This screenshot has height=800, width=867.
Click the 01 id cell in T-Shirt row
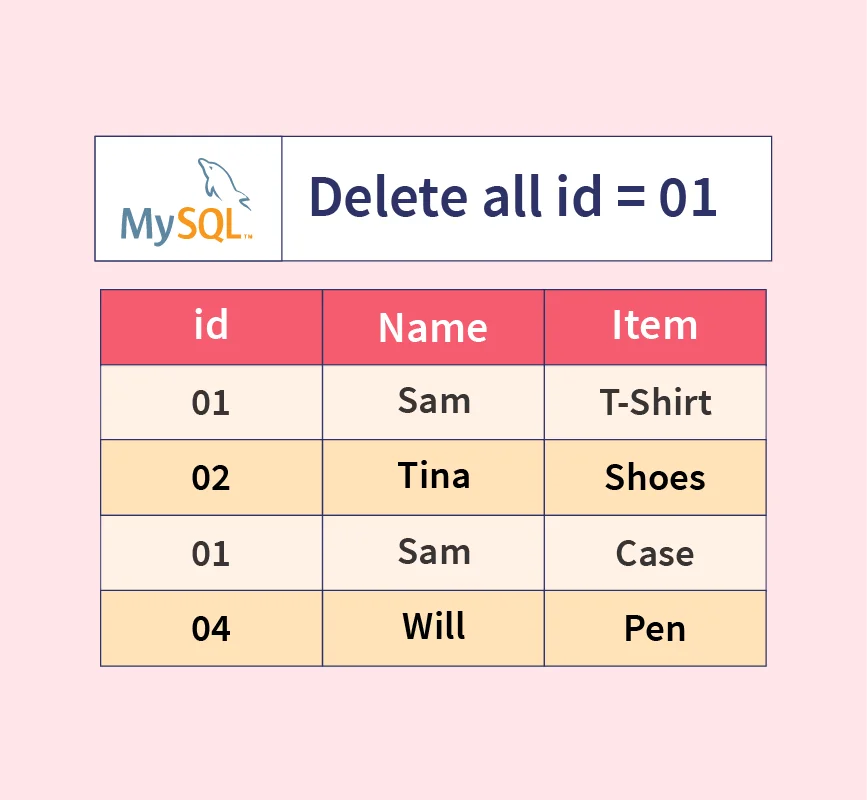coord(211,403)
